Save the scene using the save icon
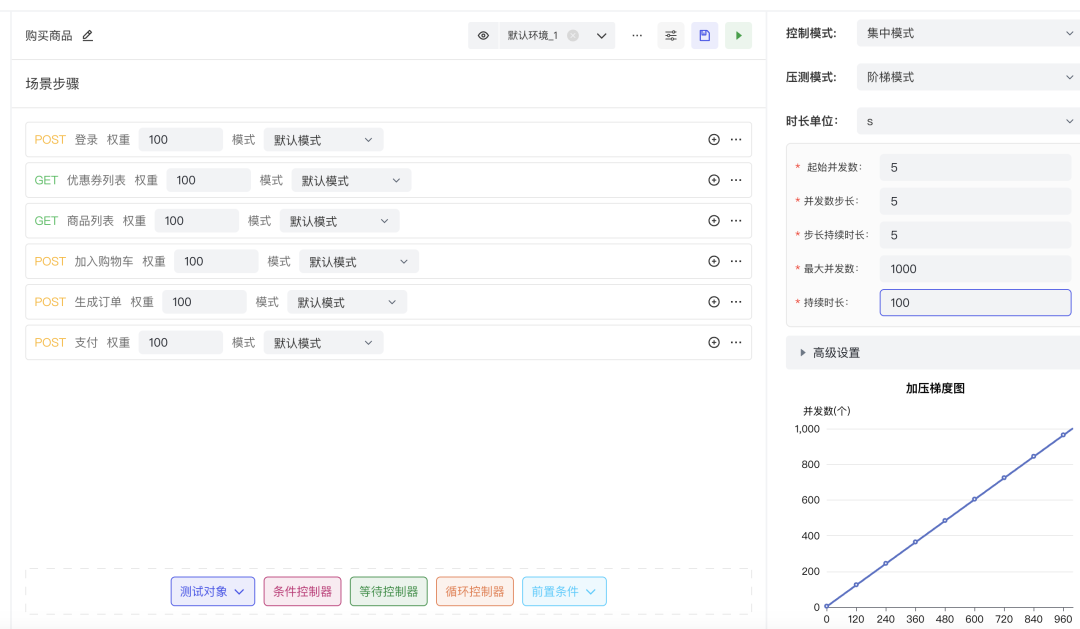Screen dimensions: 1080x629 coord(704,35)
